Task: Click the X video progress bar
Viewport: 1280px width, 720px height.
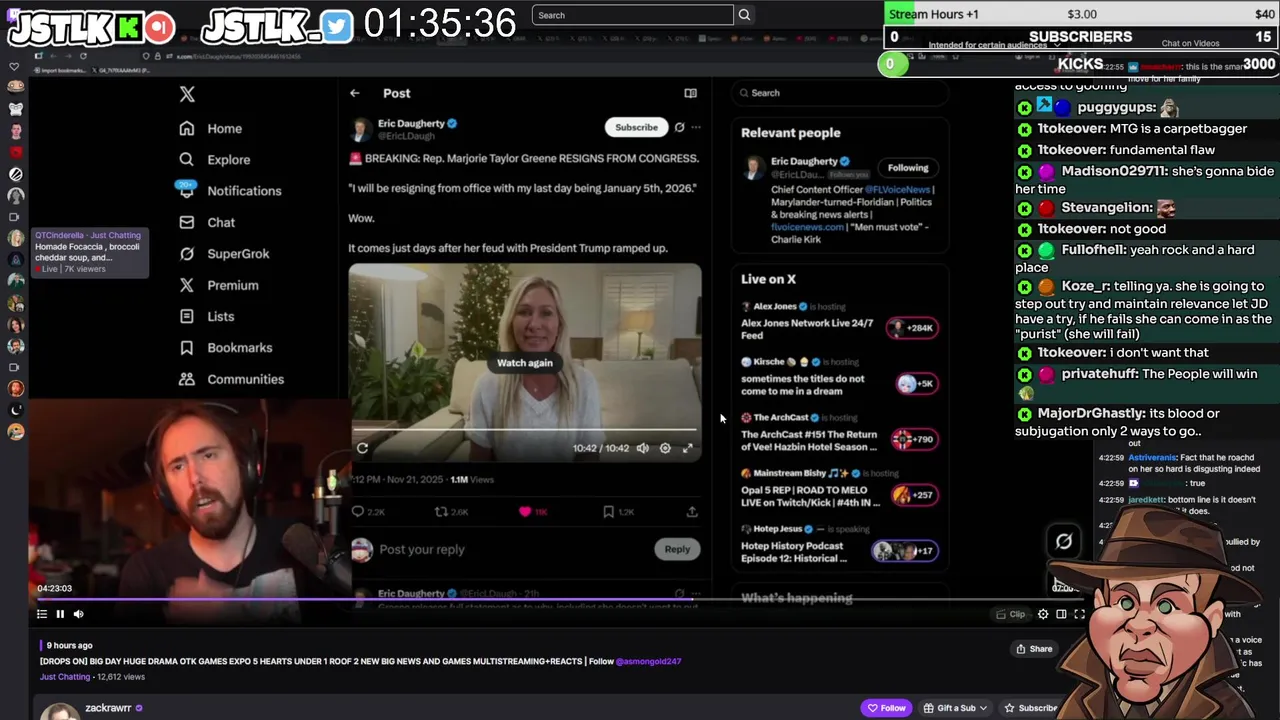Action: [x=525, y=430]
